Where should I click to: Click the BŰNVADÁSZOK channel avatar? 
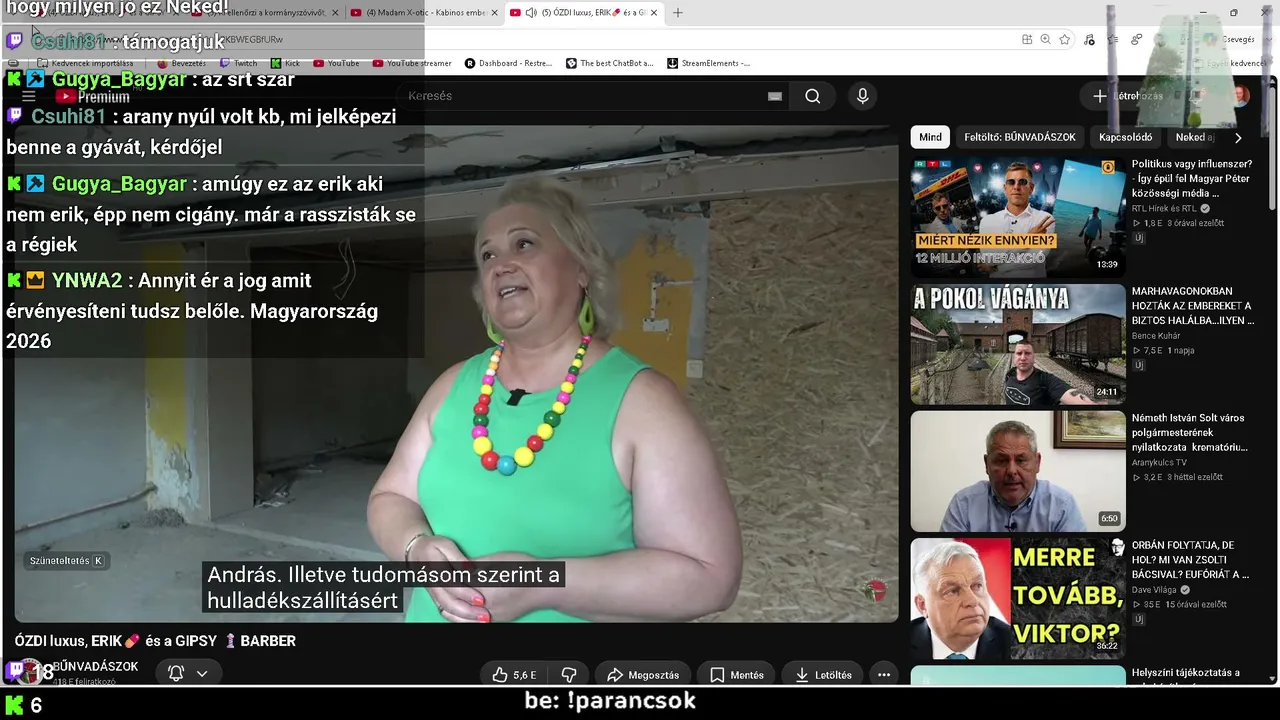point(31,672)
